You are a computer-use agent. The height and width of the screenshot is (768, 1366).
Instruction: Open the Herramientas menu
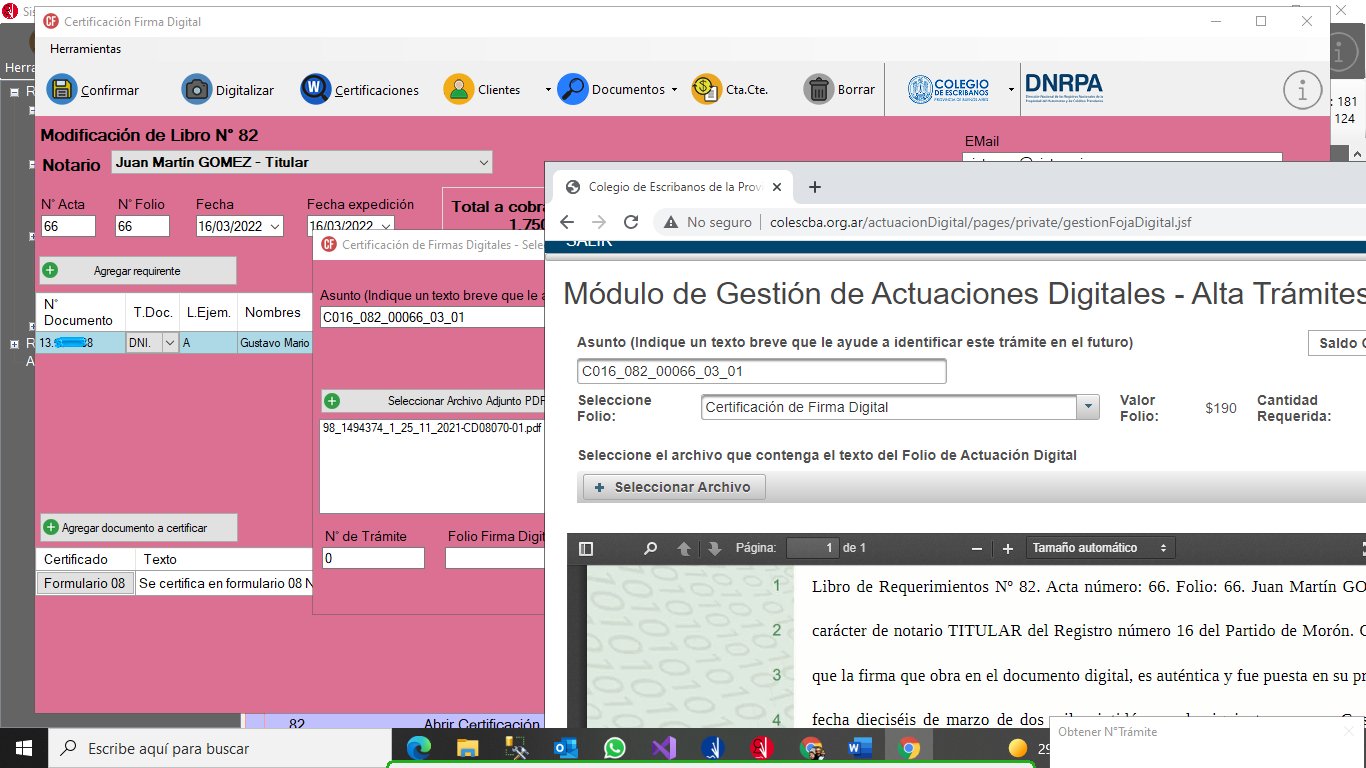tap(85, 49)
